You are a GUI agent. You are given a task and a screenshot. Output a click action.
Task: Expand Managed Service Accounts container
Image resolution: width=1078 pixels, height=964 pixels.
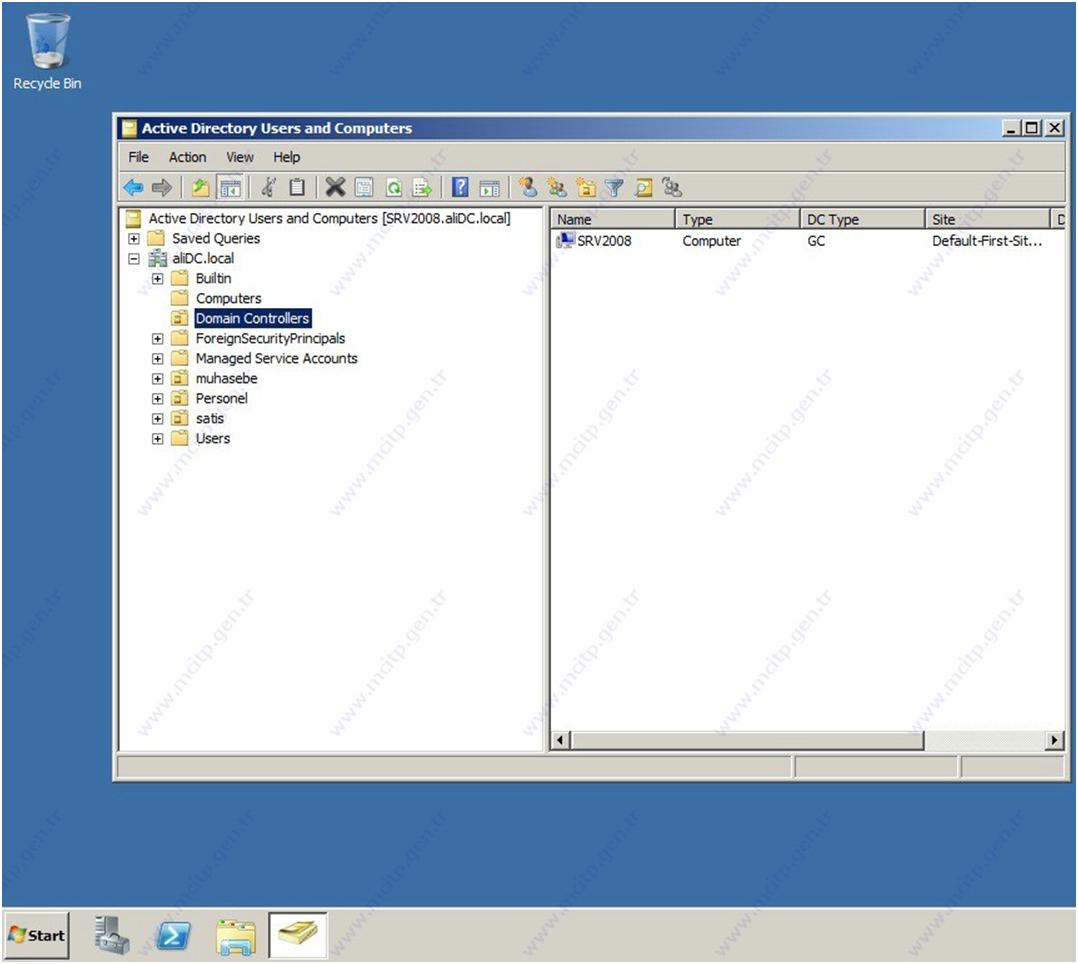[157, 359]
